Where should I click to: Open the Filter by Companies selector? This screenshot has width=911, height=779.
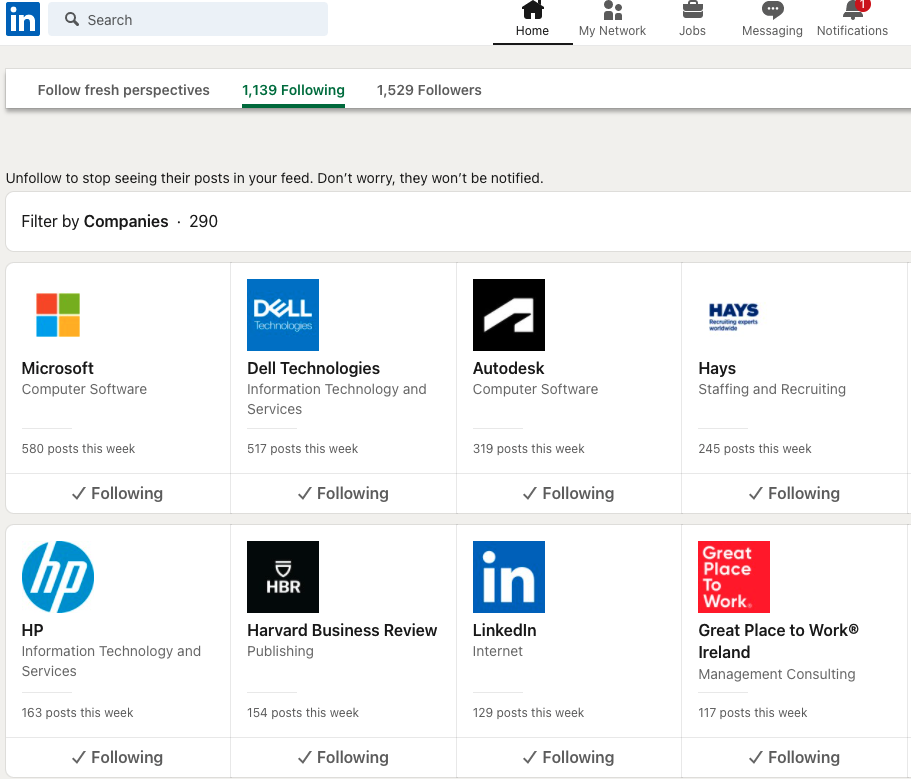point(125,221)
